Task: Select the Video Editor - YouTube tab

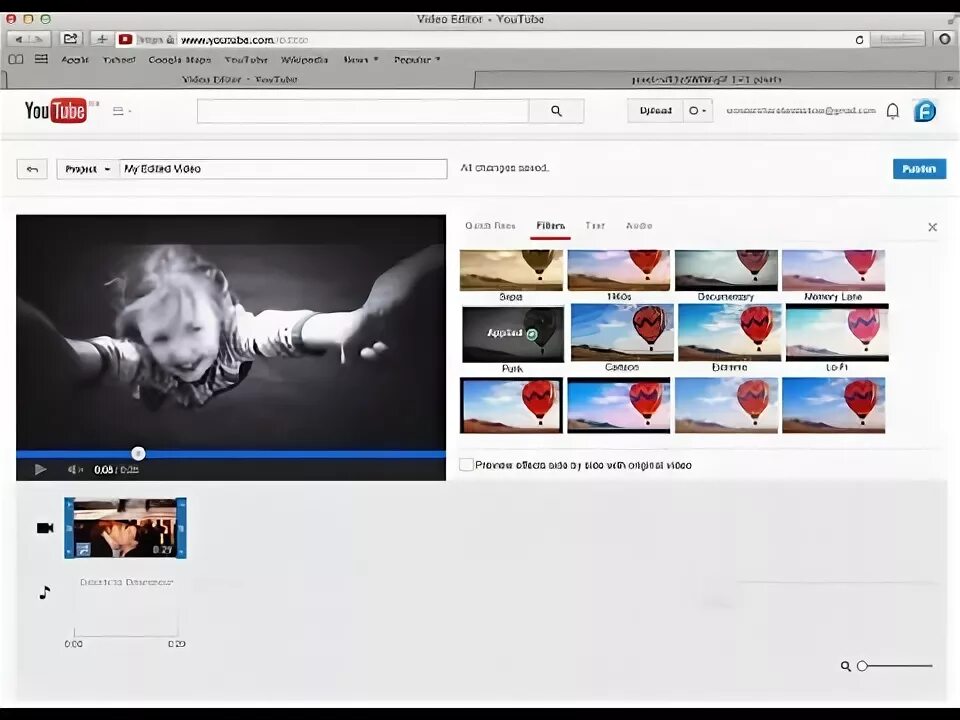Action: 240,80
